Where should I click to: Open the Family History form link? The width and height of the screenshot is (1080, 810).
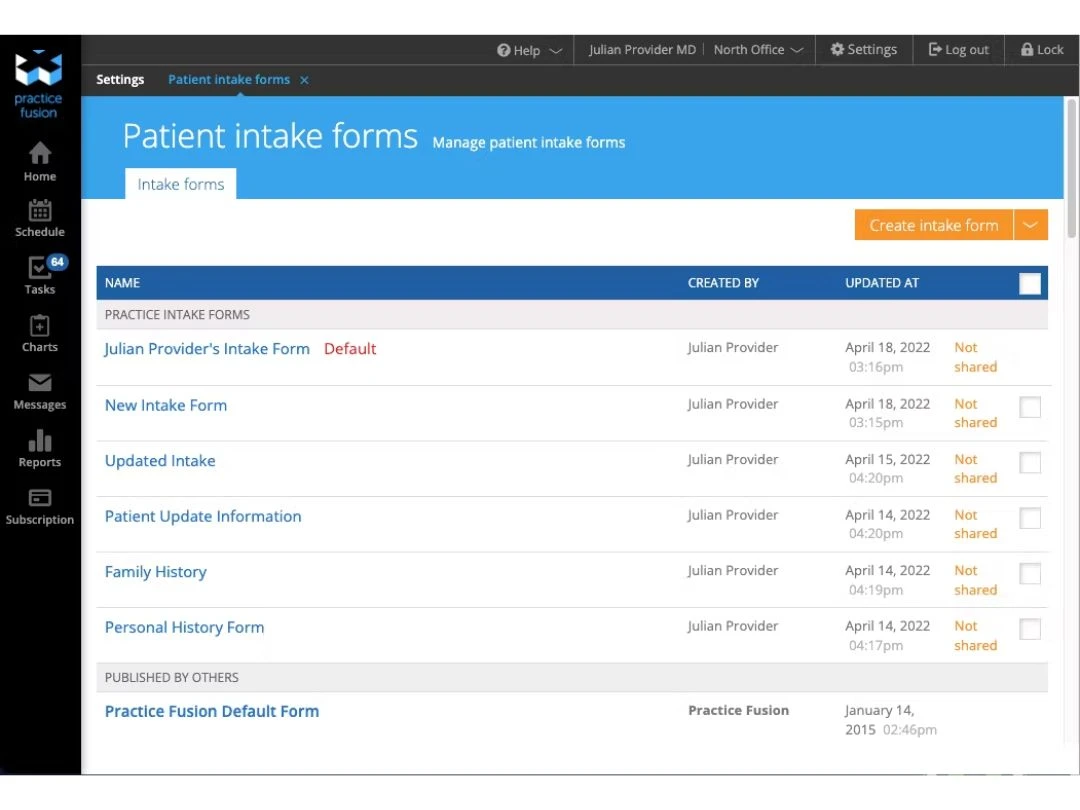(x=156, y=572)
